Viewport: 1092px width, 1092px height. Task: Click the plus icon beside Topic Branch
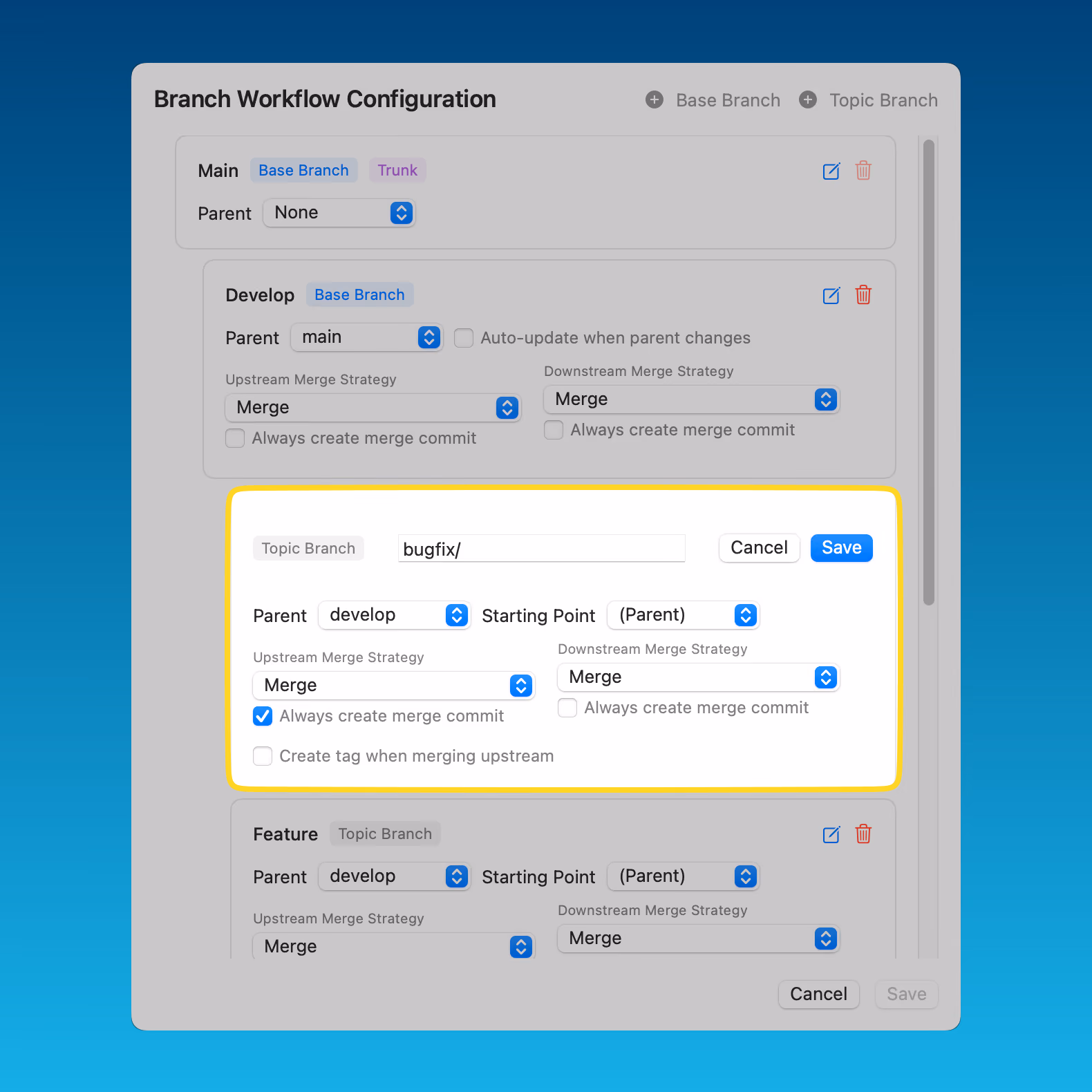[807, 100]
